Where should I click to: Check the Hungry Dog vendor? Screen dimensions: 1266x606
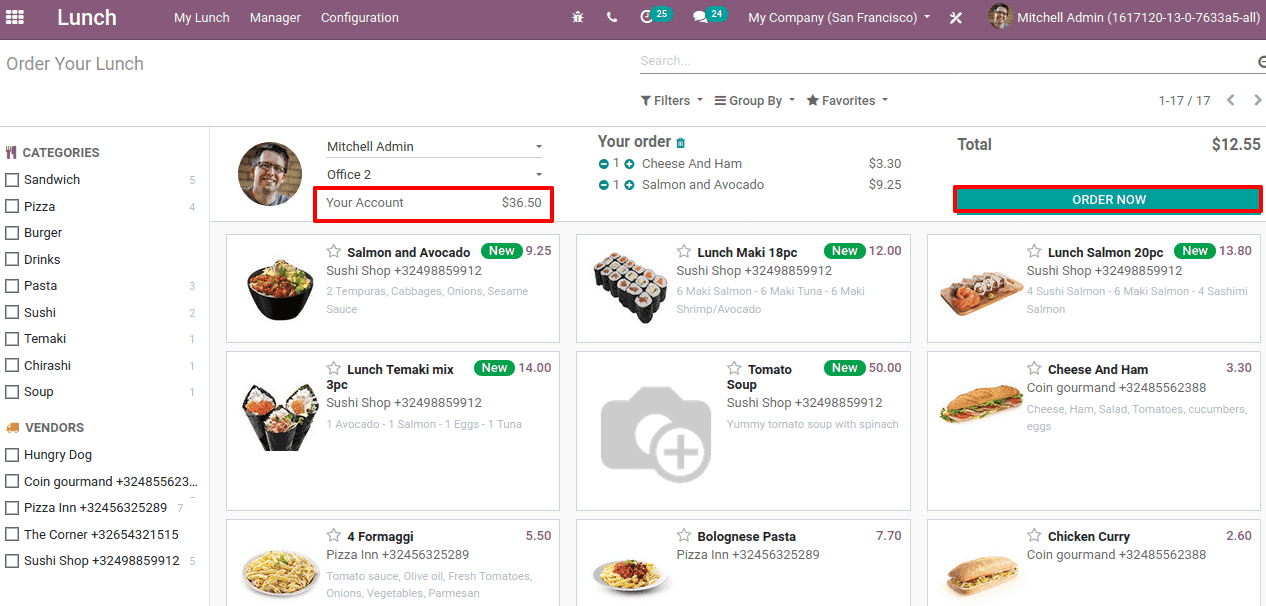(12, 455)
